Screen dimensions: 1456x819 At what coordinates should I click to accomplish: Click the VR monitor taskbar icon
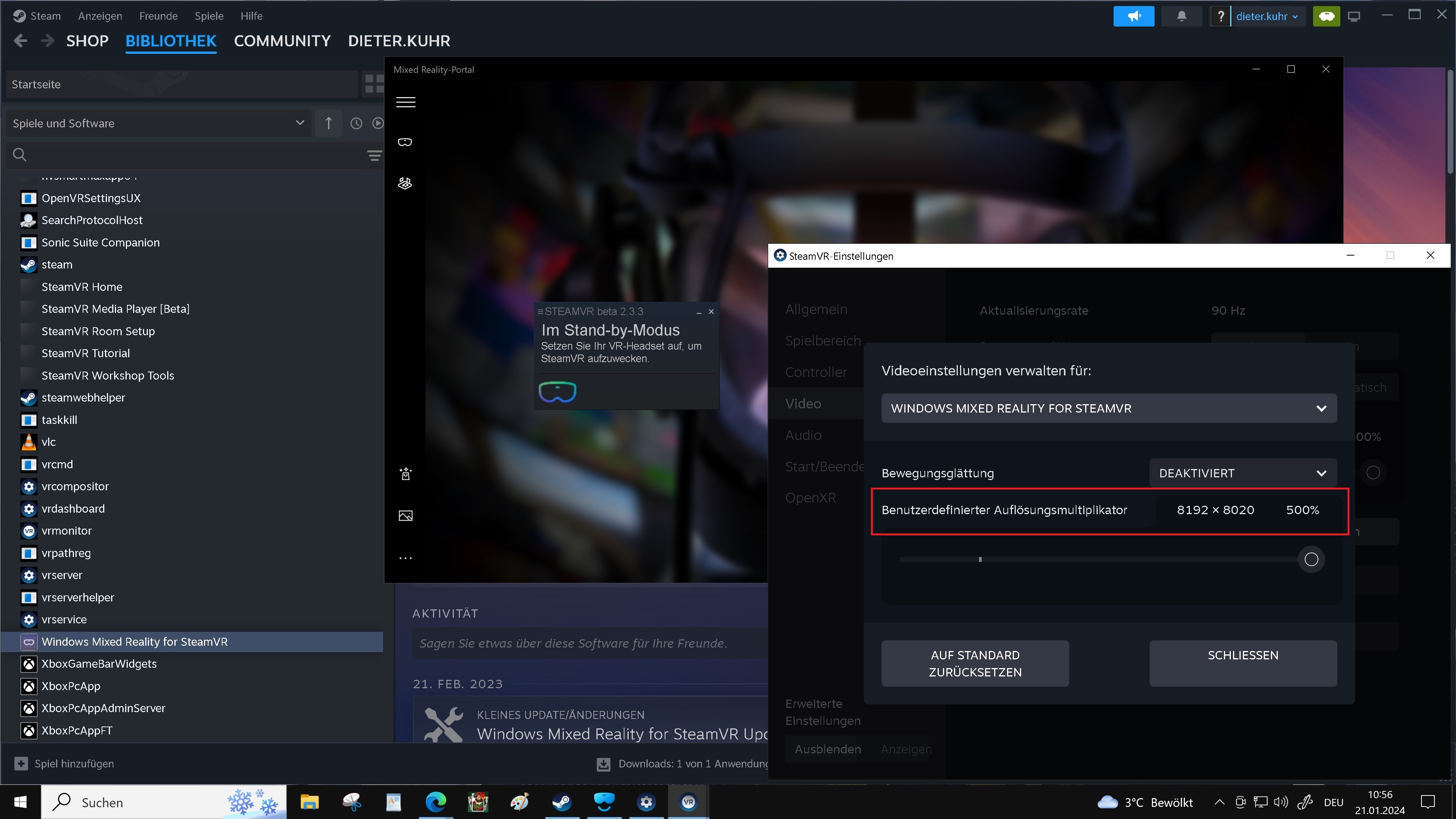688,802
